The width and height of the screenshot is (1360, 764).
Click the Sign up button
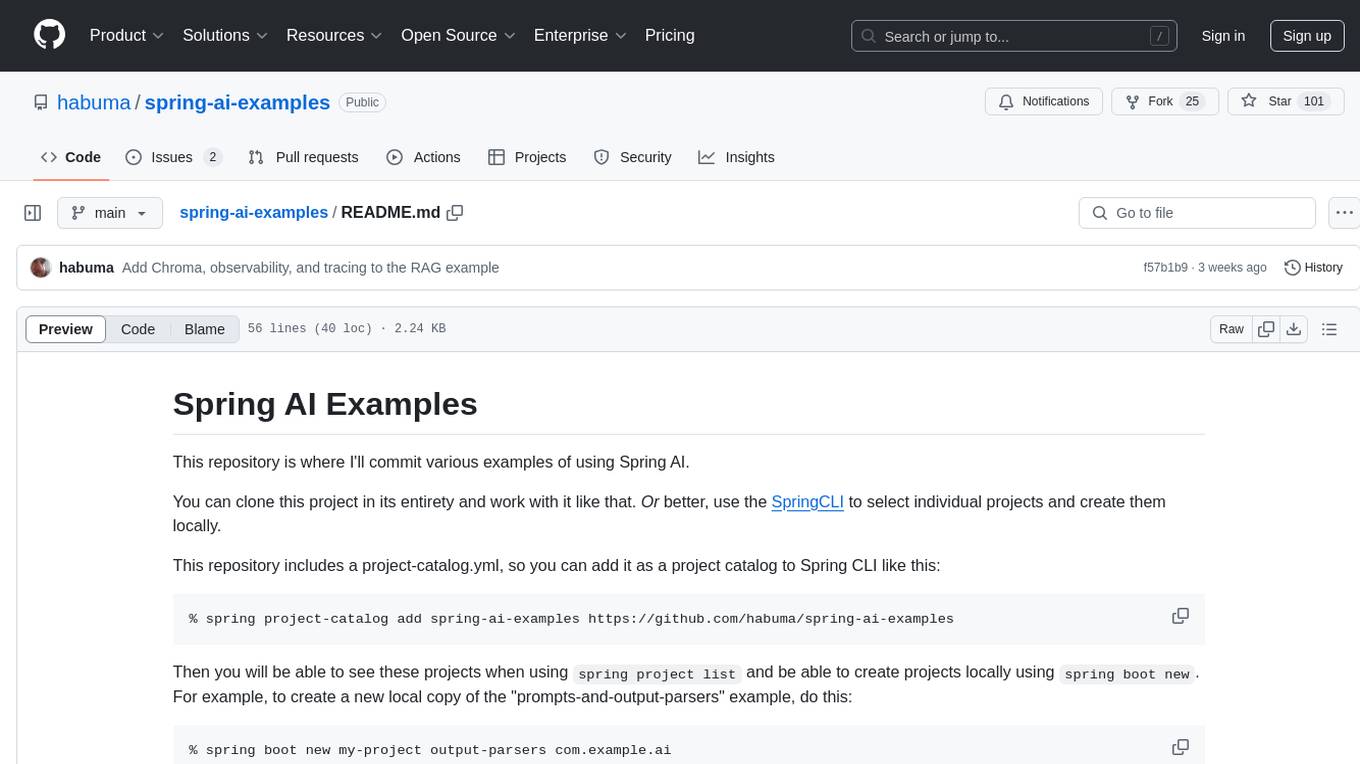click(x=1307, y=36)
